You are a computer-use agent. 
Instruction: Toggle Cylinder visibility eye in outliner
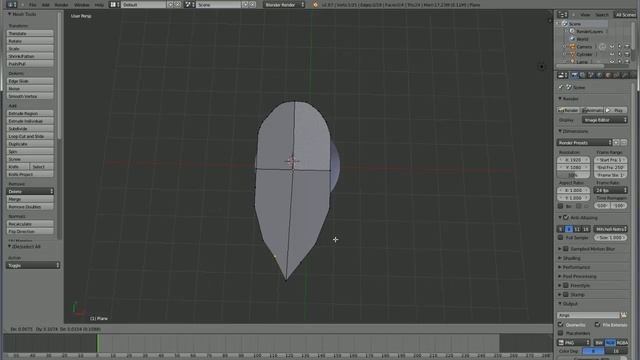pos(612,54)
